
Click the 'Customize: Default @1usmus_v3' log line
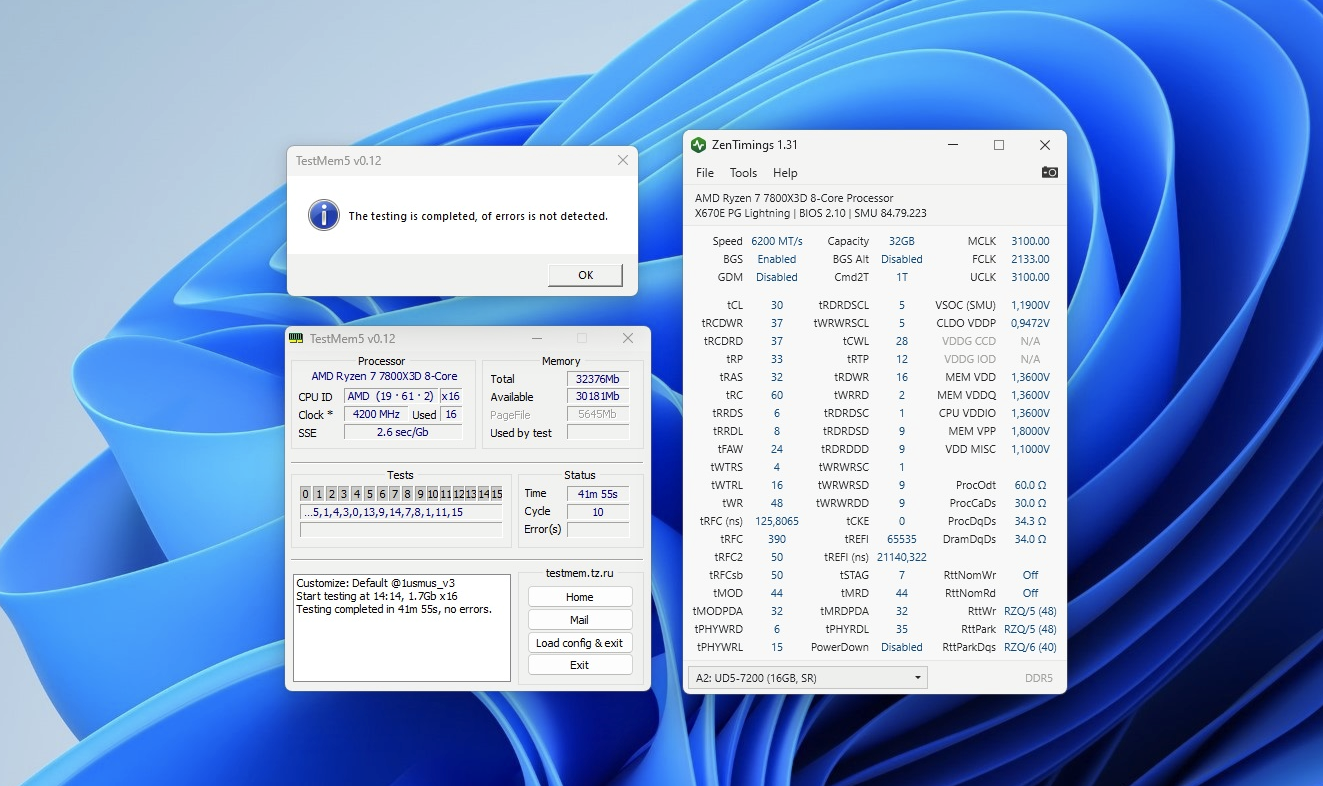tap(375, 583)
